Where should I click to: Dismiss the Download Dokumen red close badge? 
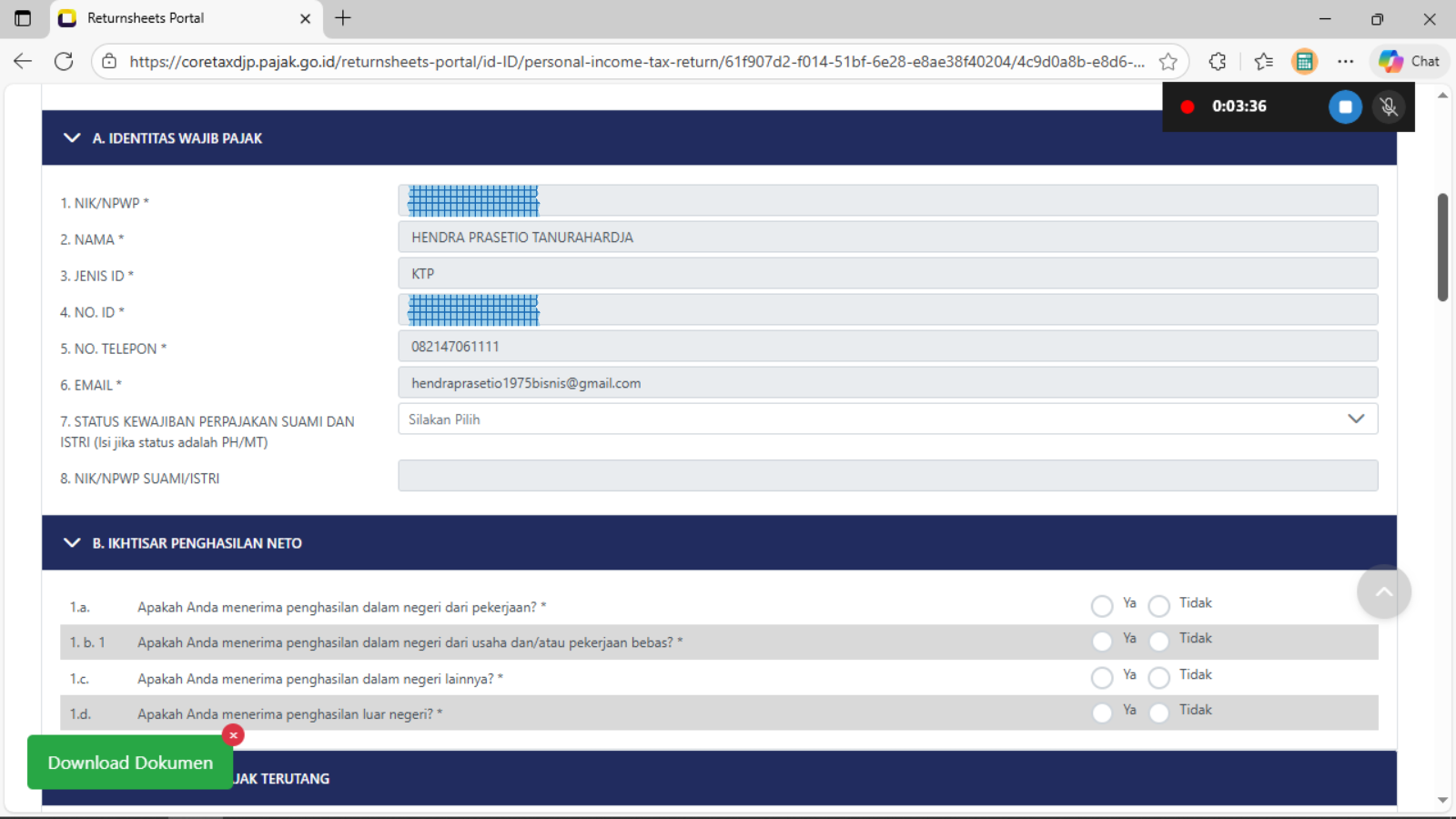coord(233,735)
